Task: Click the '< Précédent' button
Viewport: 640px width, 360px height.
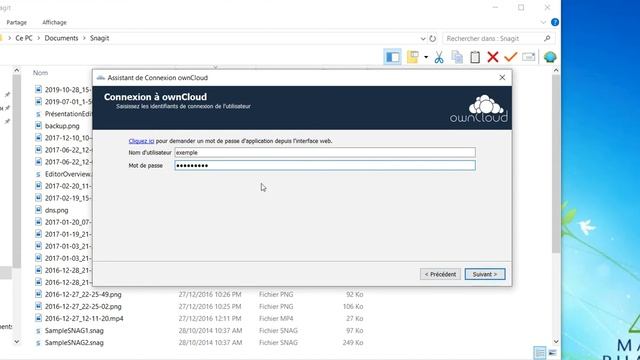Action: click(440, 274)
